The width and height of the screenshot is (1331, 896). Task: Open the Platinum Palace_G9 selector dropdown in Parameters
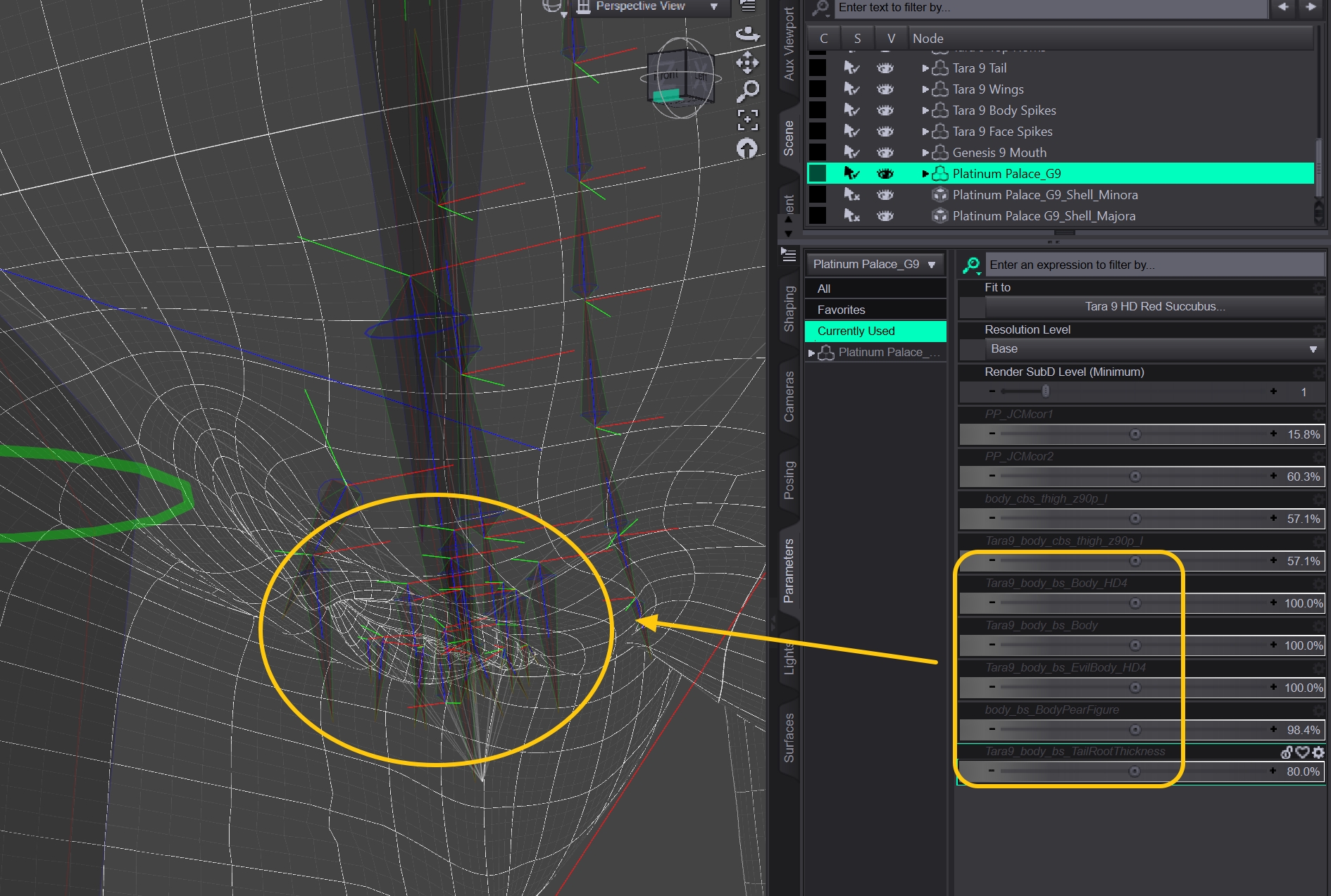[x=875, y=265]
